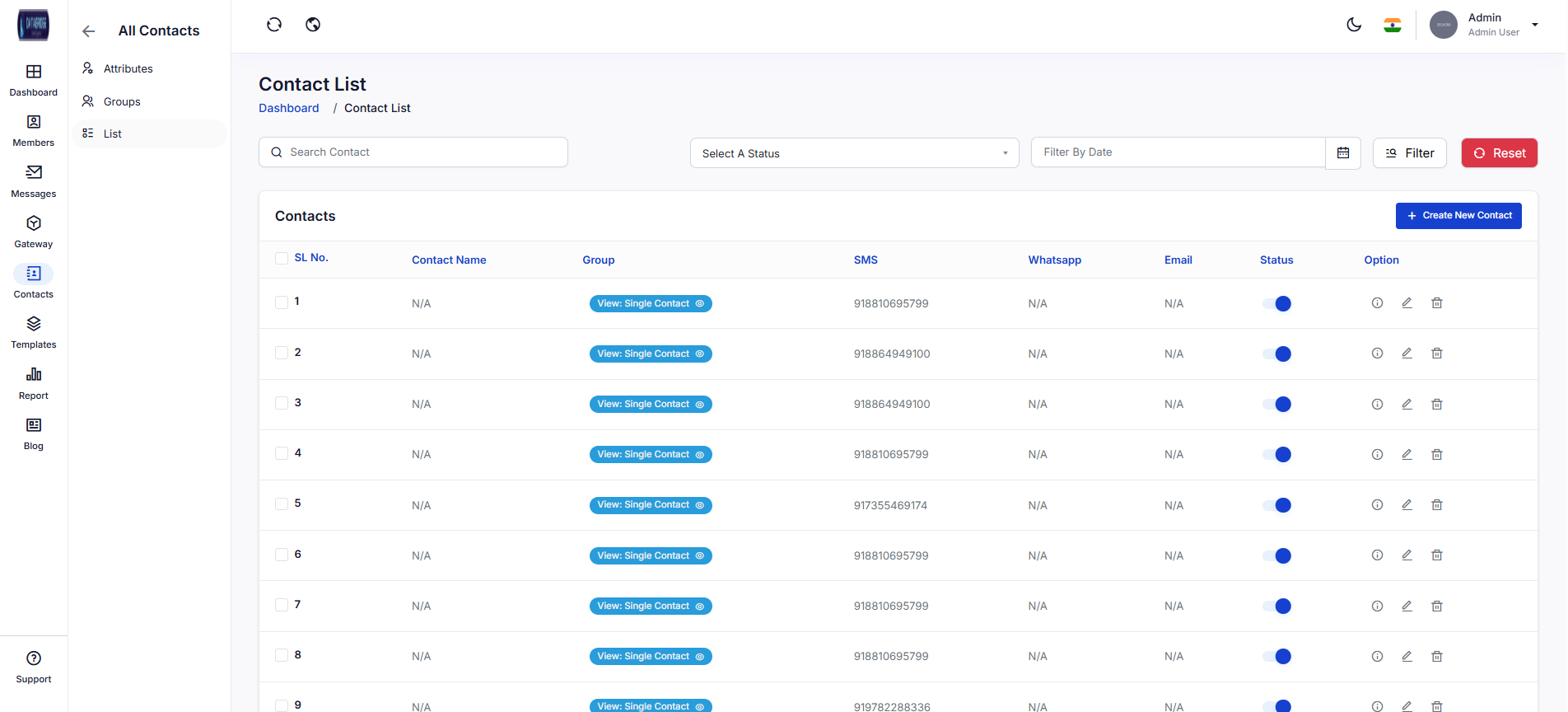Toggle dark mode with moon icon
1568x712 pixels.
click(1354, 25)
